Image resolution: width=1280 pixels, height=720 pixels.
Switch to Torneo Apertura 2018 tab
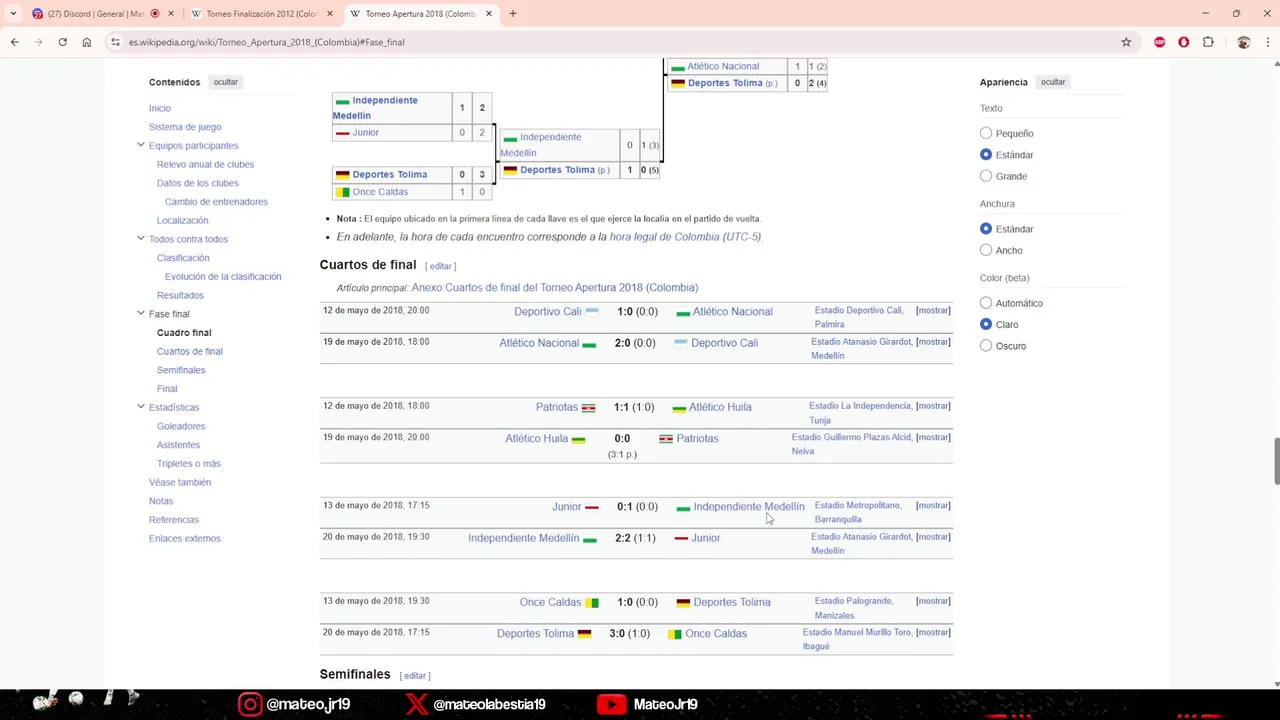(x=420, y=14)
